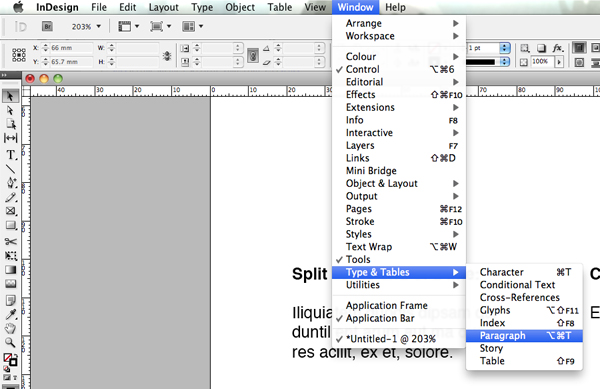Click the Go to Bridge button
Screen dimensions: 600x389
point(47,26)
